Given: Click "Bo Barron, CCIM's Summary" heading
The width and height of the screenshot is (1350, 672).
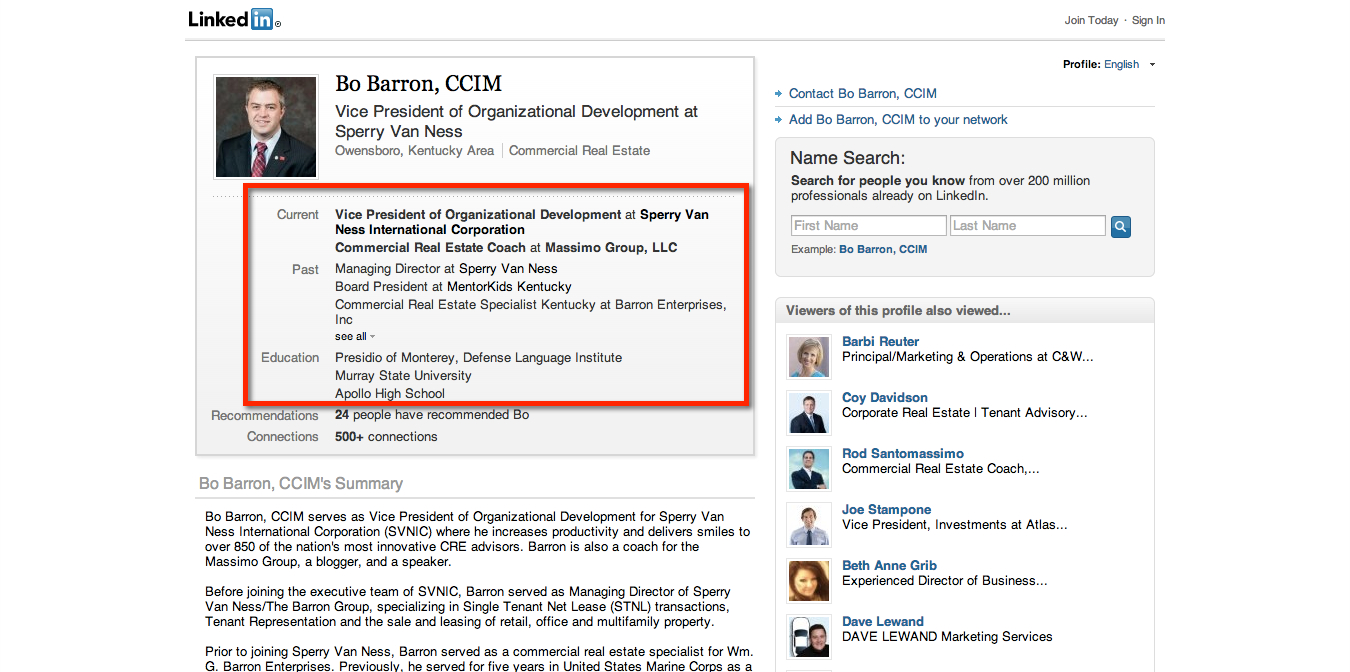Looking at the screenshot, I should click(x=301, y=484).
